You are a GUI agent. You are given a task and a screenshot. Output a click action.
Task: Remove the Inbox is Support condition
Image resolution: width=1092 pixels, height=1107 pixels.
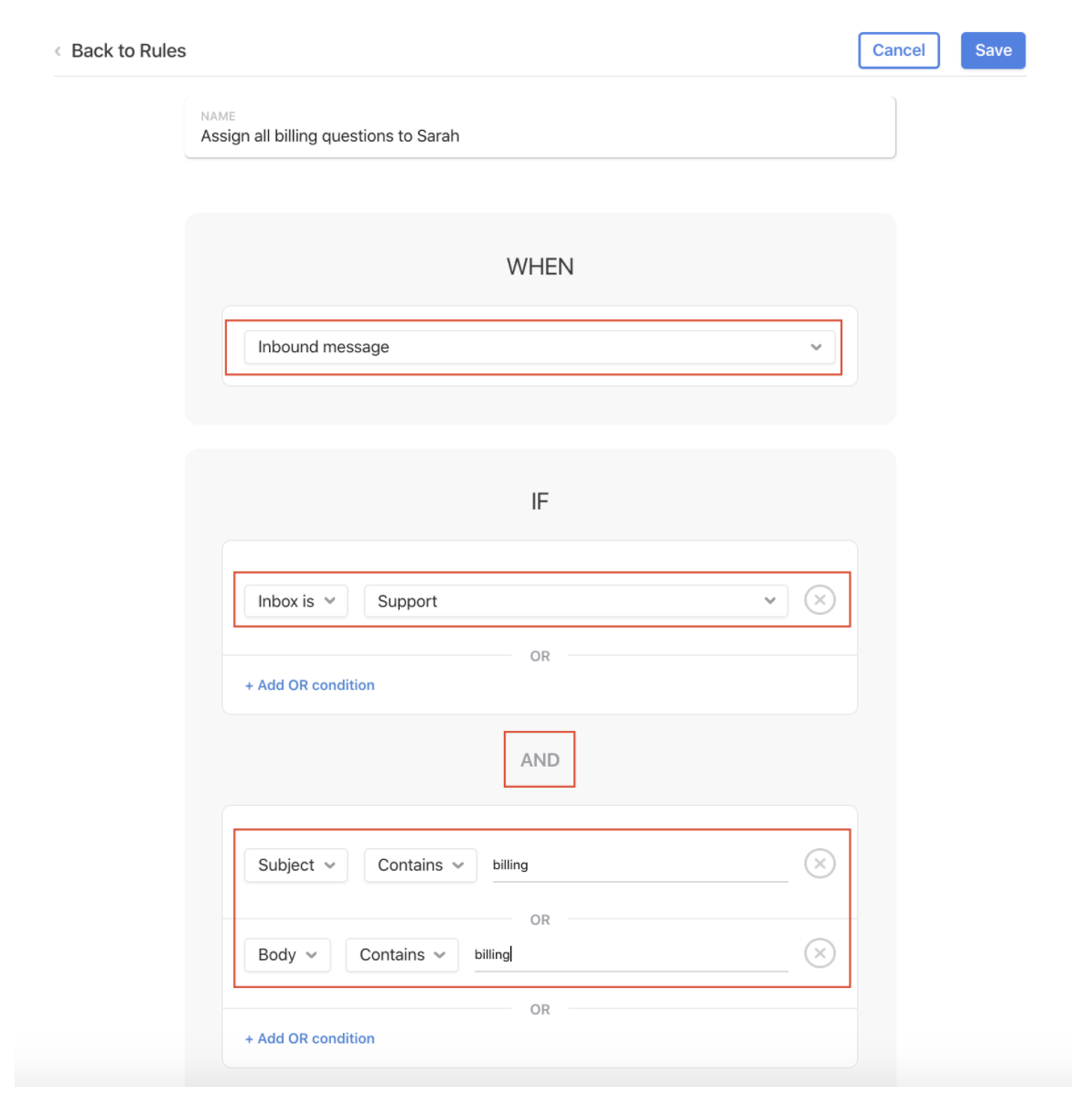[819, 600]
